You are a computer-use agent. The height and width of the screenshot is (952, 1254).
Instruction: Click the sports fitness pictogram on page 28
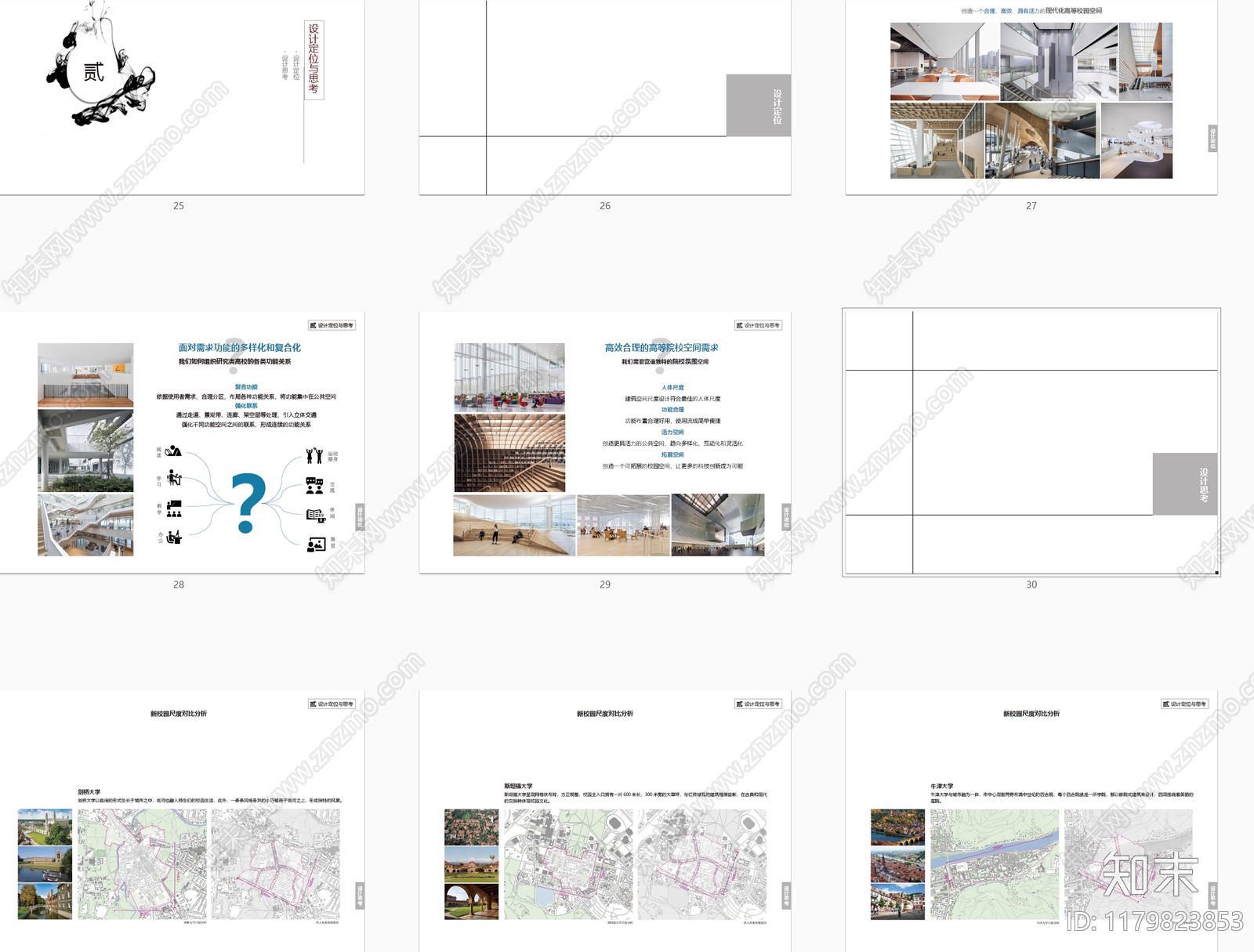pyautogui.click(x=314, y=455)
